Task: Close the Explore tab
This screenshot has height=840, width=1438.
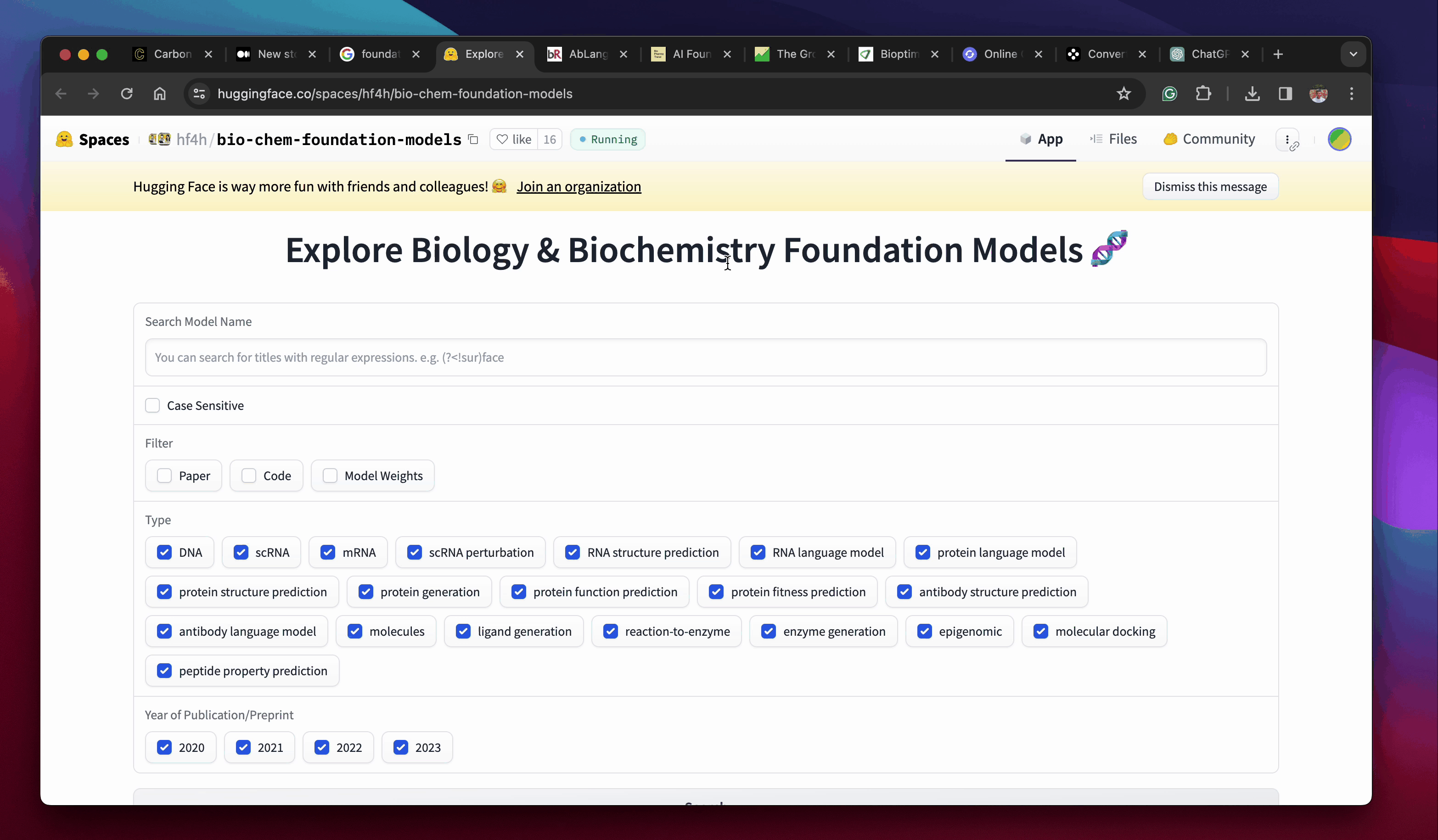Action: [520, 54]
